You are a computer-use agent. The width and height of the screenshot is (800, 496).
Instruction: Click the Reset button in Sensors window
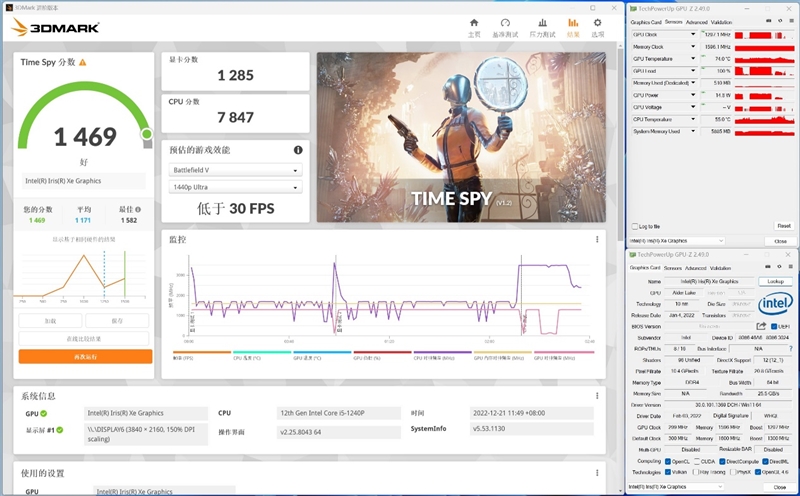pyautogui.click(x=784, y=226)
